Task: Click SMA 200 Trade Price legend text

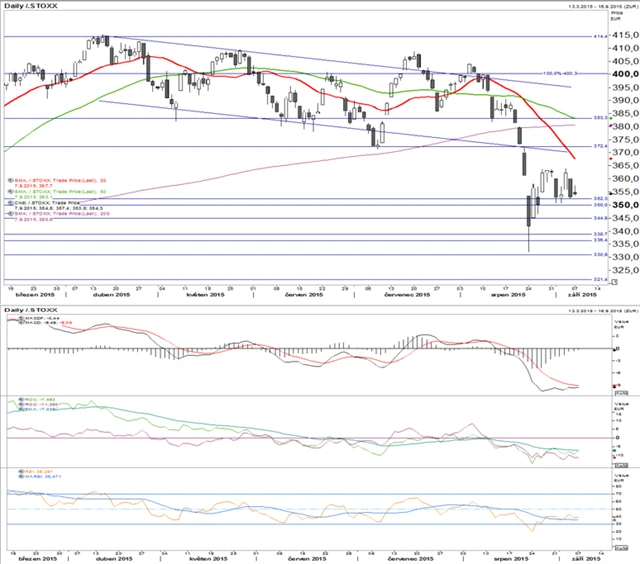Action: pos(62,213)
